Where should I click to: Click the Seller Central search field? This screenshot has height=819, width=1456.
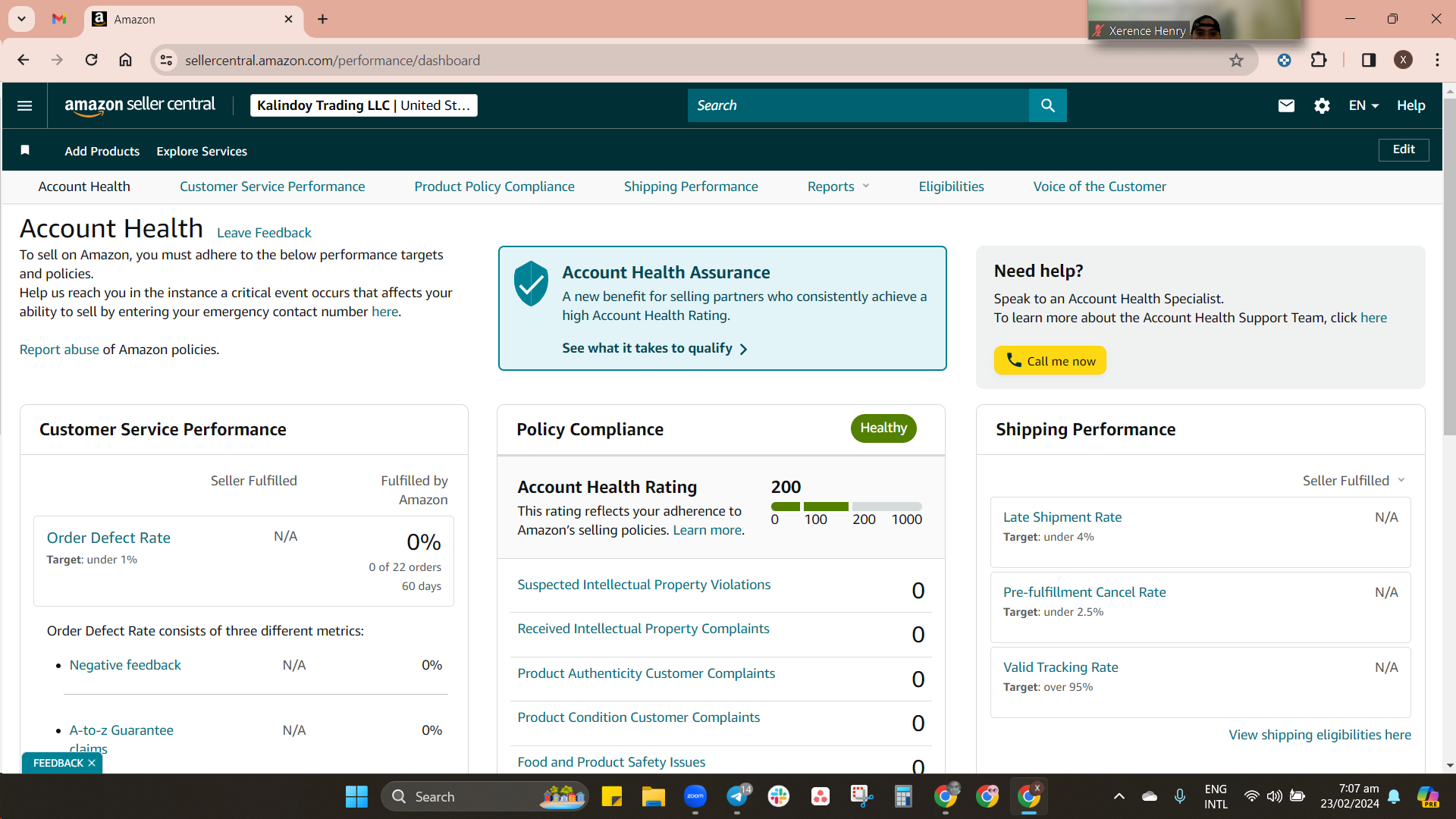[858, 105]
